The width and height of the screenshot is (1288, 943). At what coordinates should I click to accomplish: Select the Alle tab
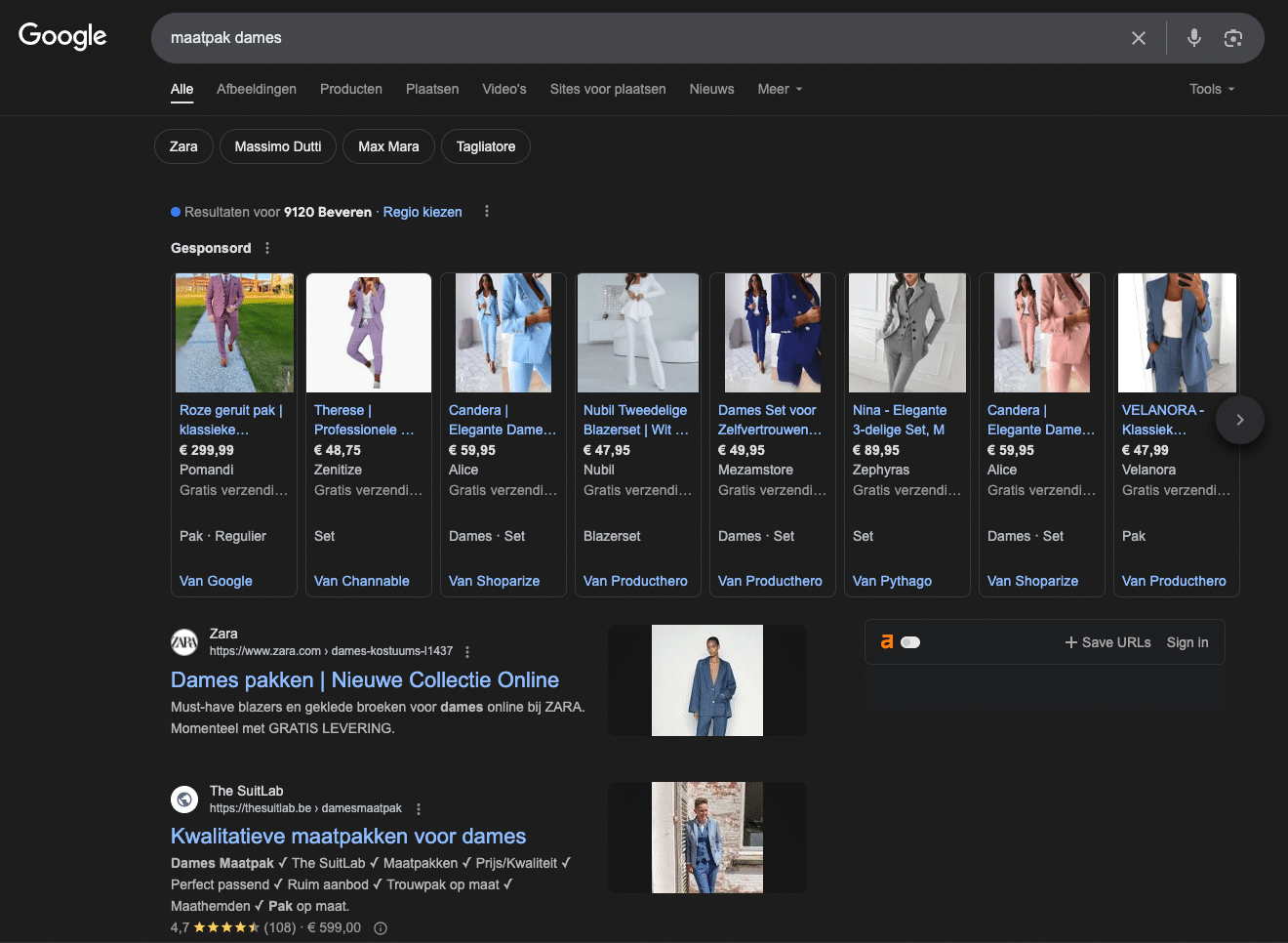point(181,89)
